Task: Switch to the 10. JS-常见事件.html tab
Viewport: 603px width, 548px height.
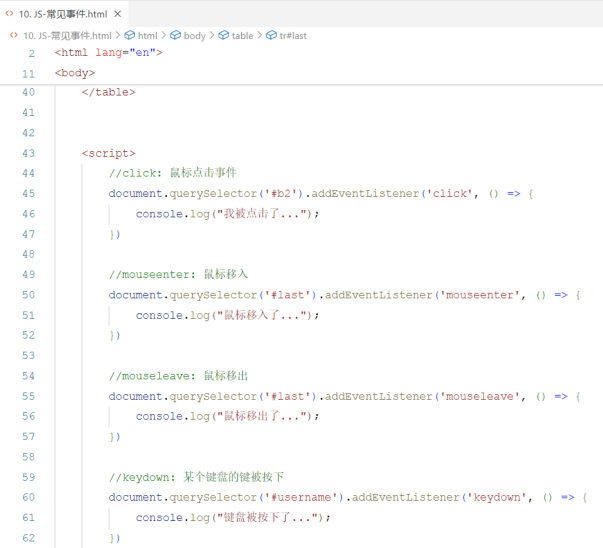Action: click(x=63, y=14)
